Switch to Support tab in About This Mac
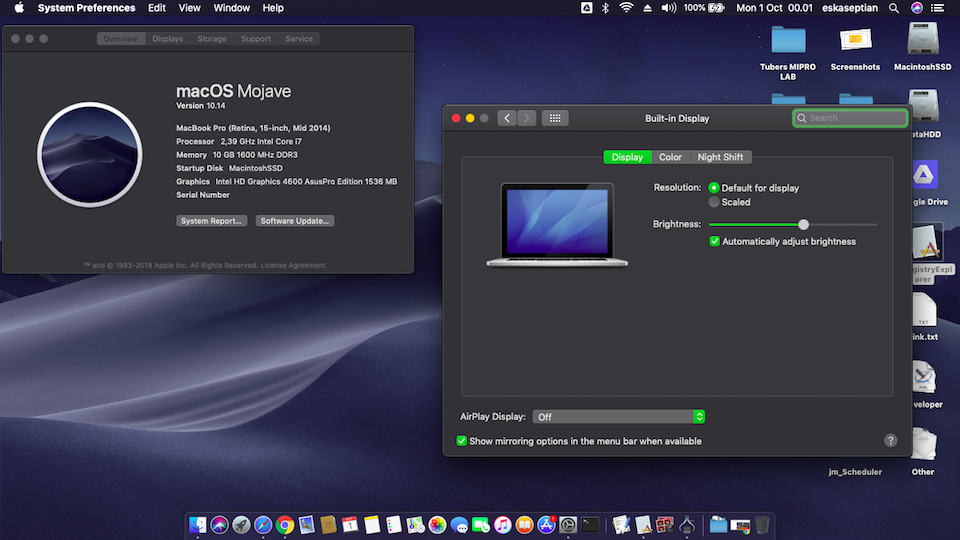The width and height of the screenshot is (960, 540). tap(256, 39)
